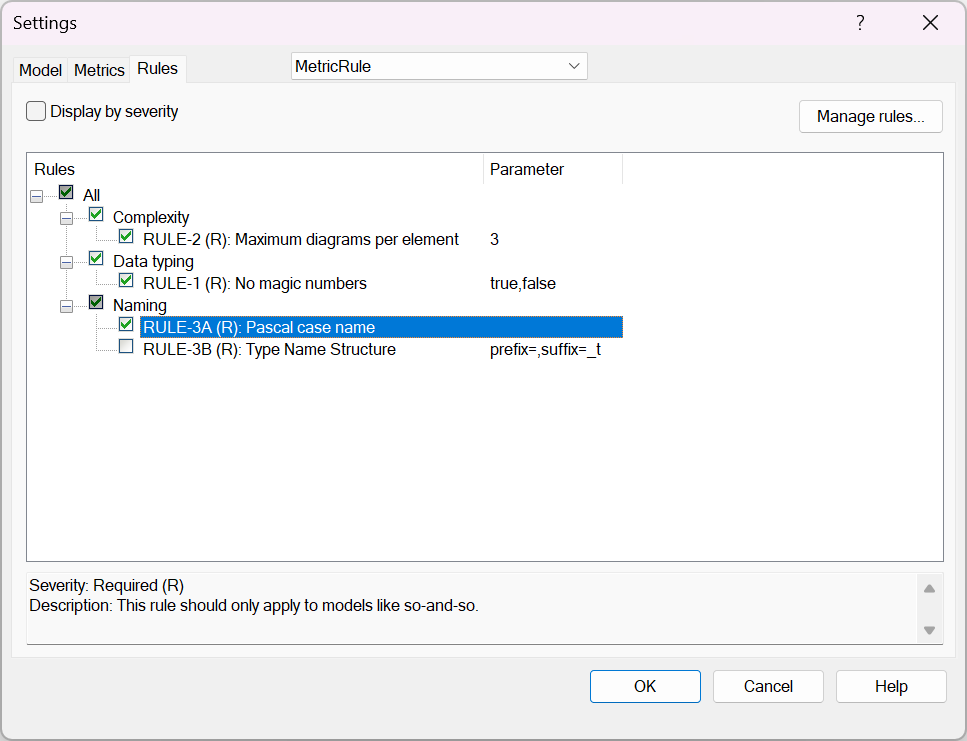This screenshot has width=967, height=741.
Task: Collapse the Data typing group
Action: click(66, 262)
